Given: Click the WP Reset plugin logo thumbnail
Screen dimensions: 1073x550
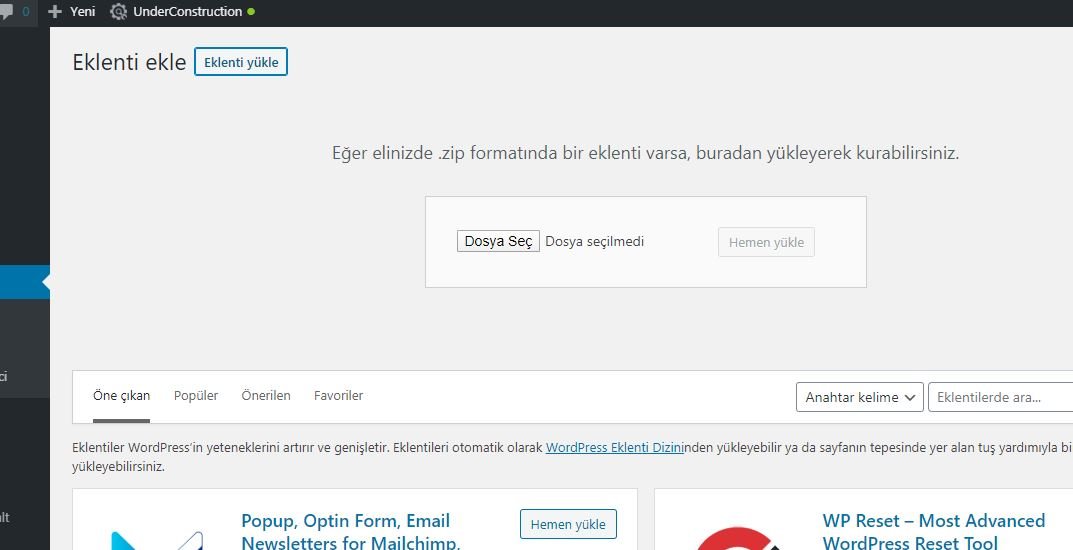Looking at the screenshot, I should click(739, 538).
